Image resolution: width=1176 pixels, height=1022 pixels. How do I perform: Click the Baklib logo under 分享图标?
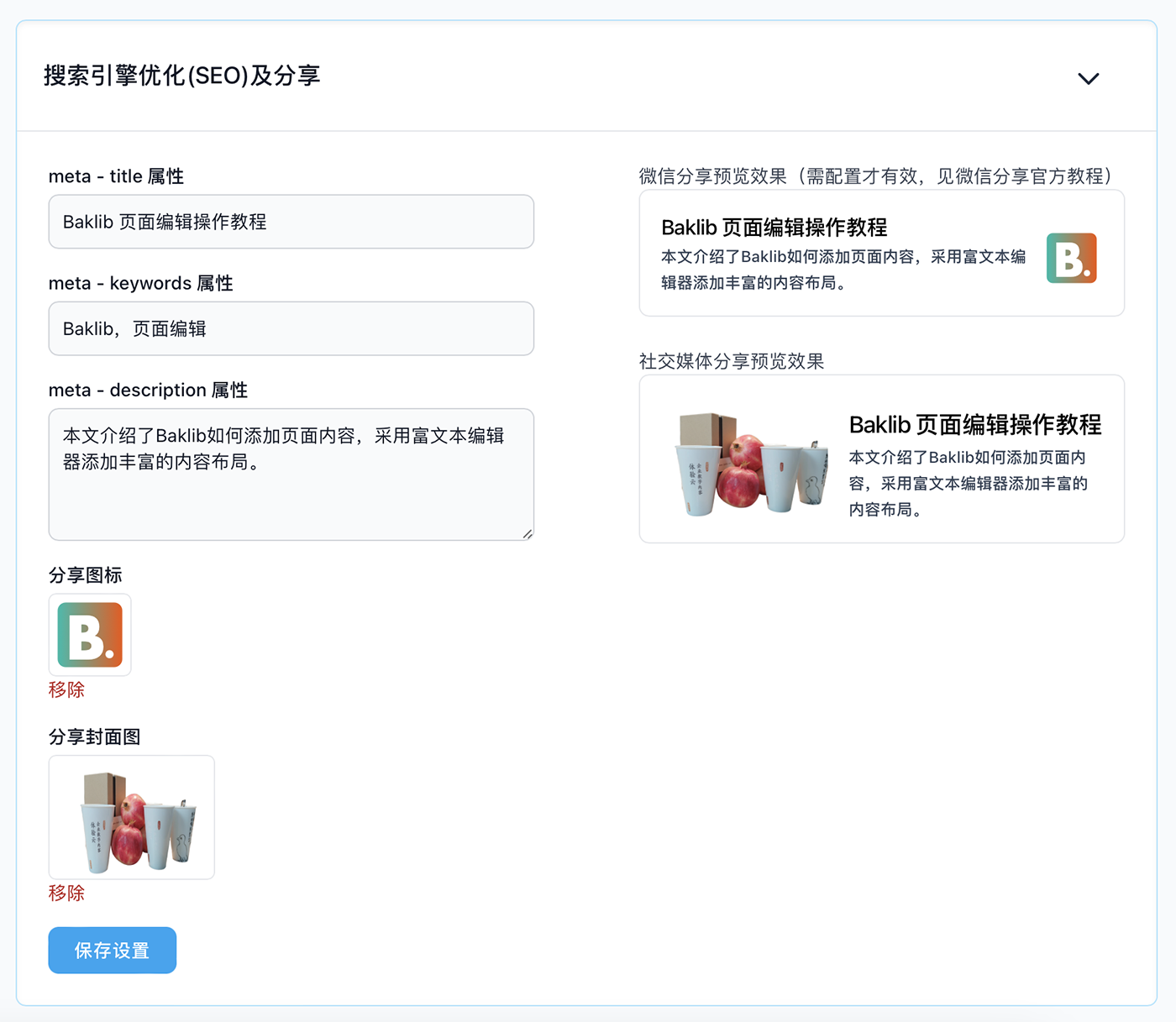point(89,635)
